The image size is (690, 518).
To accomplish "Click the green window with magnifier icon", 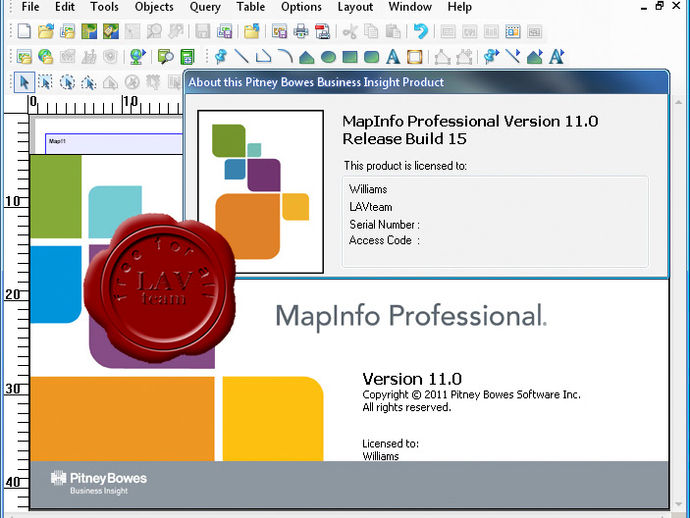I will pyautogui.click(x=165, y=57).
